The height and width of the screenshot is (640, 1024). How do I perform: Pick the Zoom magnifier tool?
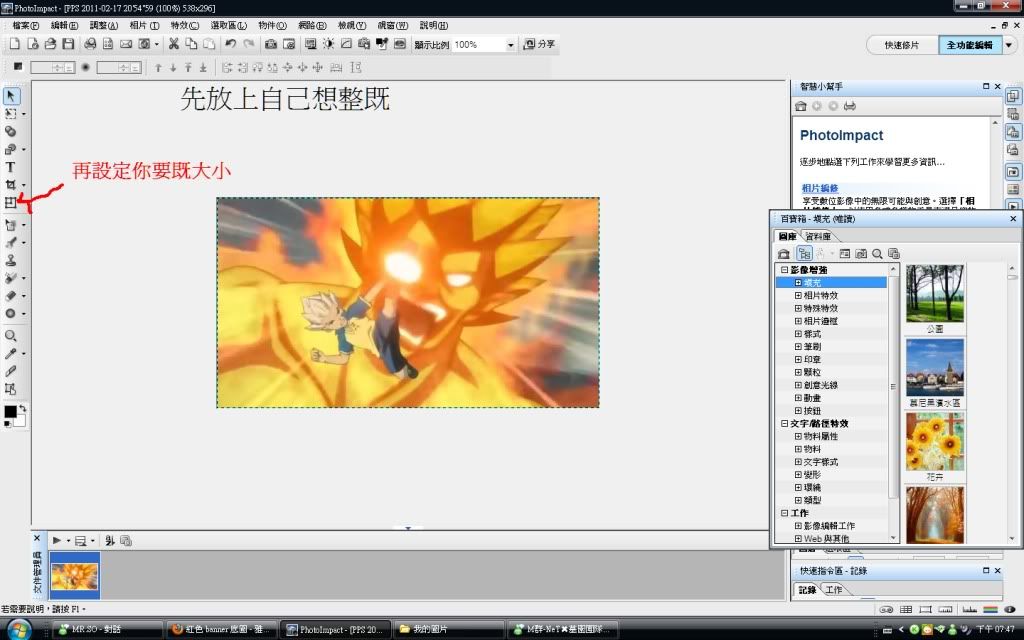[11, 336]
